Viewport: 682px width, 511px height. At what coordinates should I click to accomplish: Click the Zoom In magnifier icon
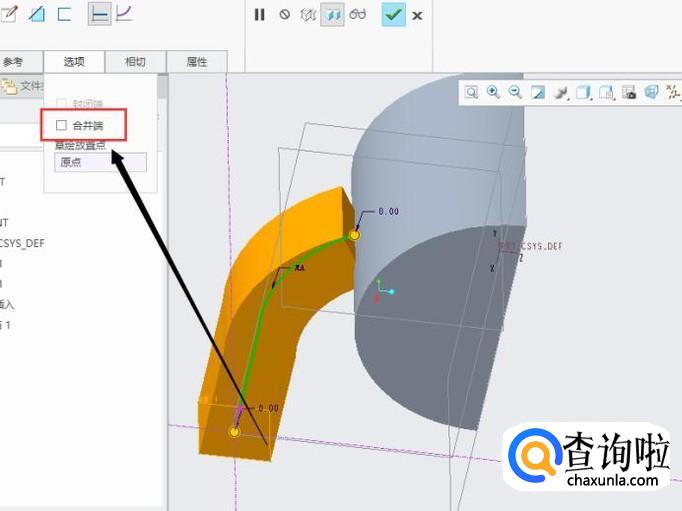coord(493,92)
